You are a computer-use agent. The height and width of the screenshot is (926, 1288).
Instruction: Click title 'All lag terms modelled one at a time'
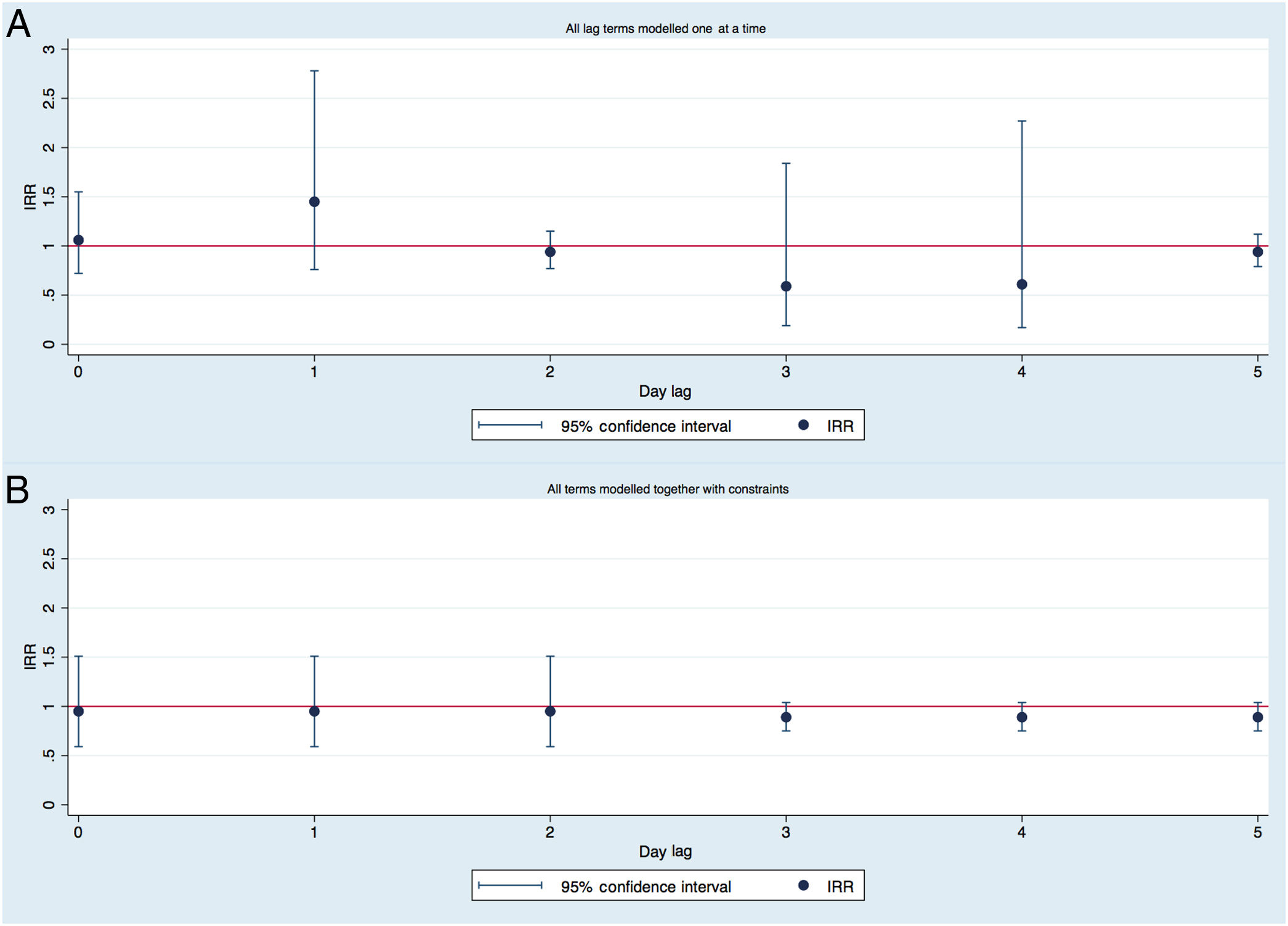click(665, 28)
